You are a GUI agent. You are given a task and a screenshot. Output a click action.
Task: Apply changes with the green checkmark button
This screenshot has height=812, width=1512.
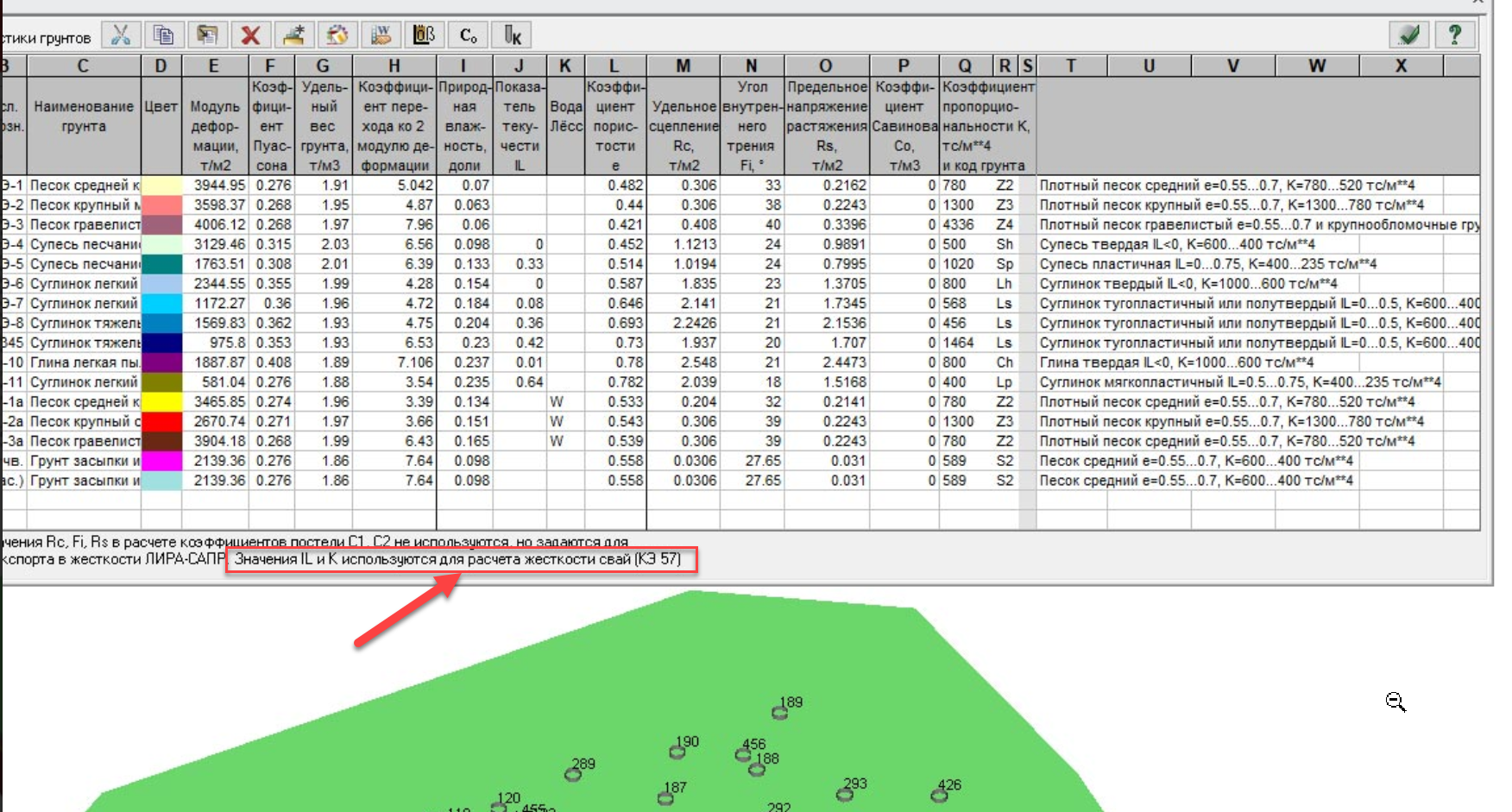[1409, 35]
